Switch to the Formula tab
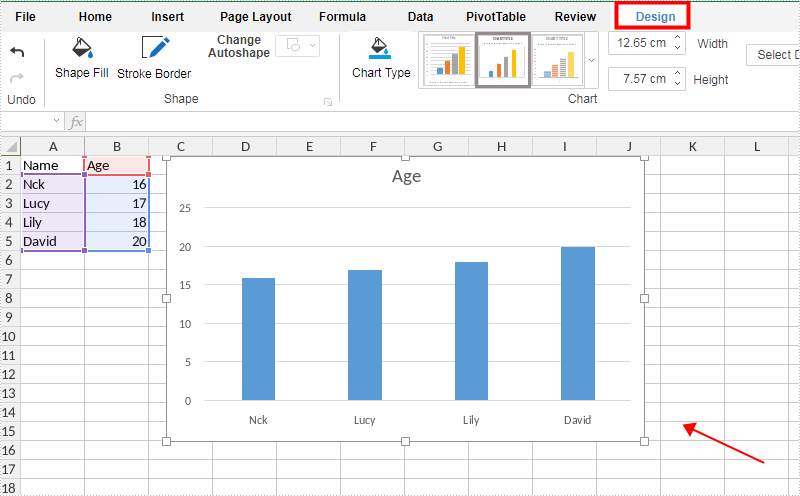The height and width of the screenshot is (496, 800). [x=342, y=17]
